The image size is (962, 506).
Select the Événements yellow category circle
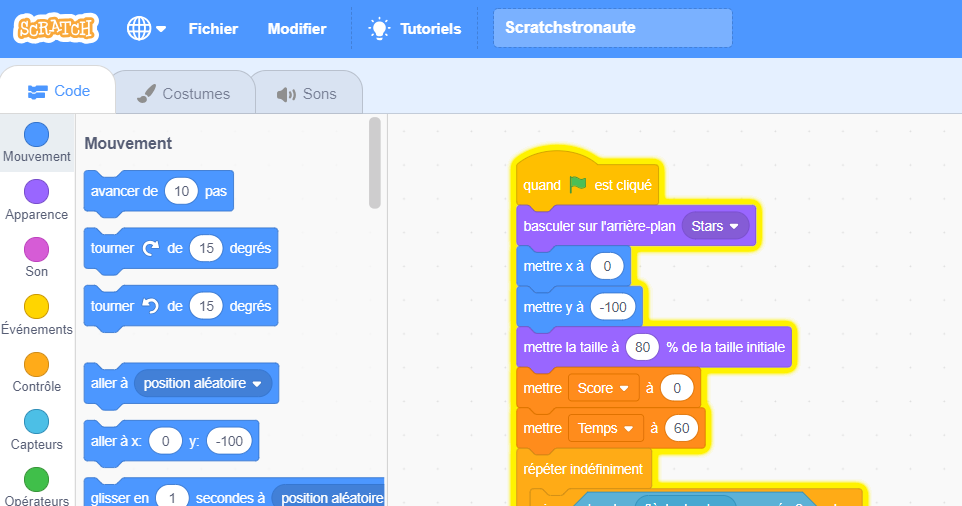[x=36, y=307]
